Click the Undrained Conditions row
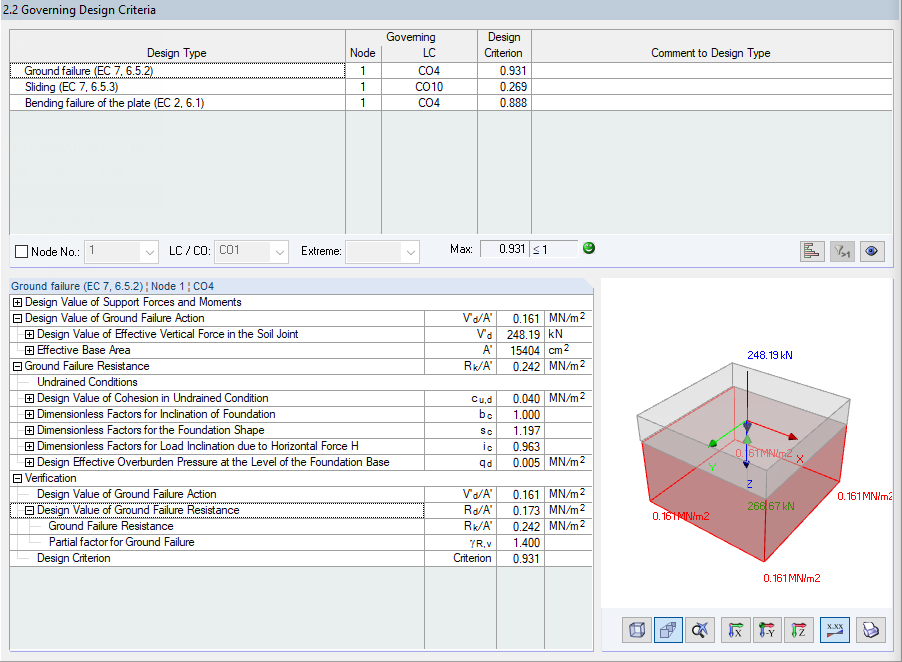 [x=301, y=382]
